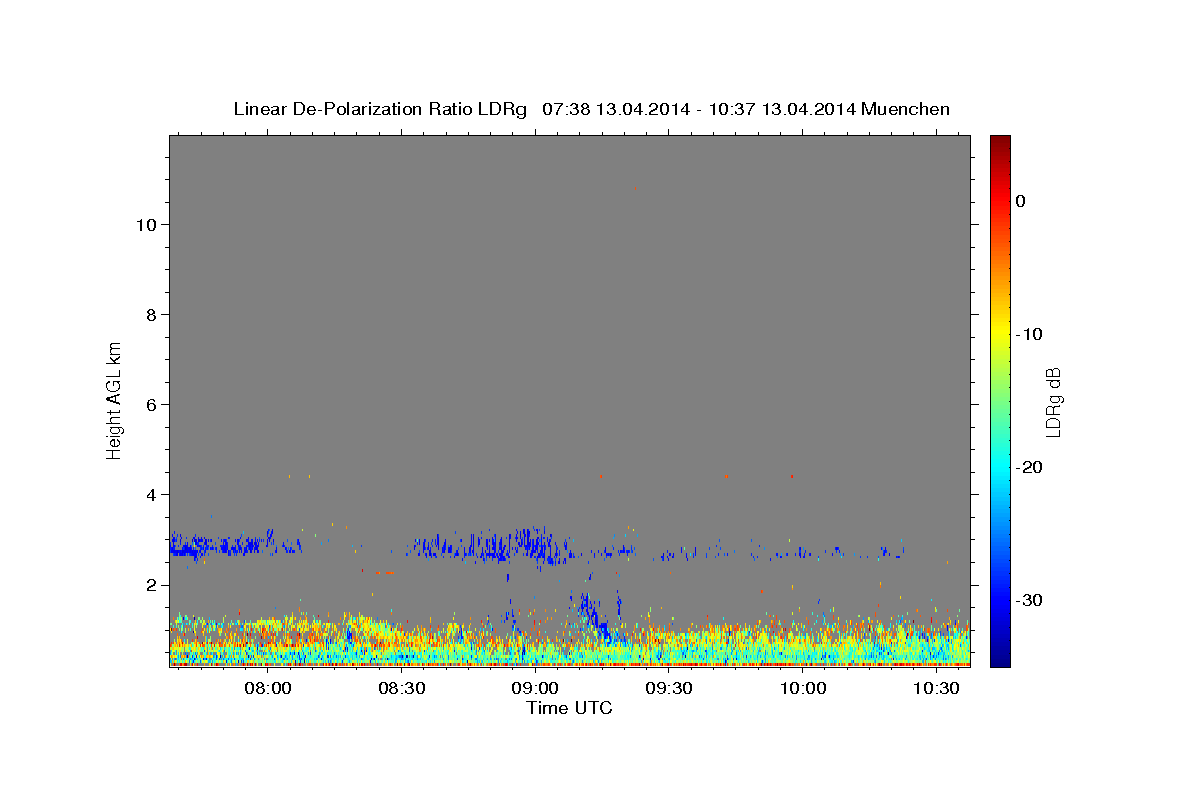Click the colorbar value 0
Screen dimensions: 1200x800
[x=1020, y=201]
